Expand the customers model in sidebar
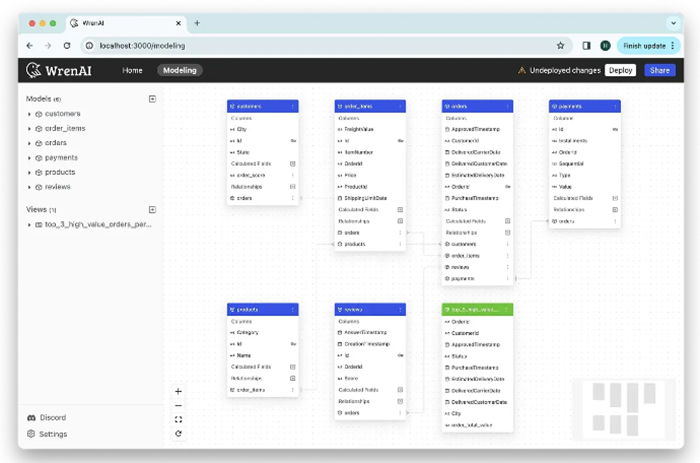This screenshot has height=463, width=700. click(29, 114)
